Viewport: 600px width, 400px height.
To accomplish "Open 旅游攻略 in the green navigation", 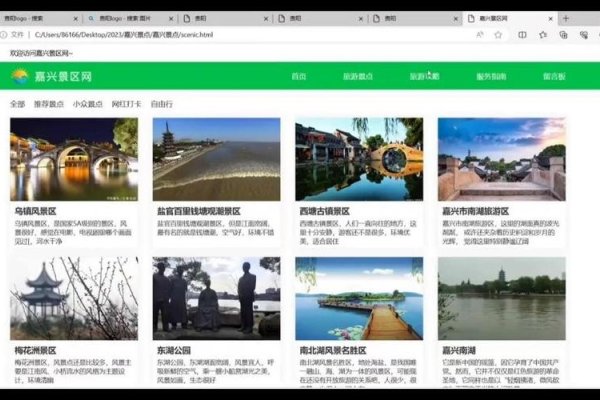I will click(x=424, y=76).
